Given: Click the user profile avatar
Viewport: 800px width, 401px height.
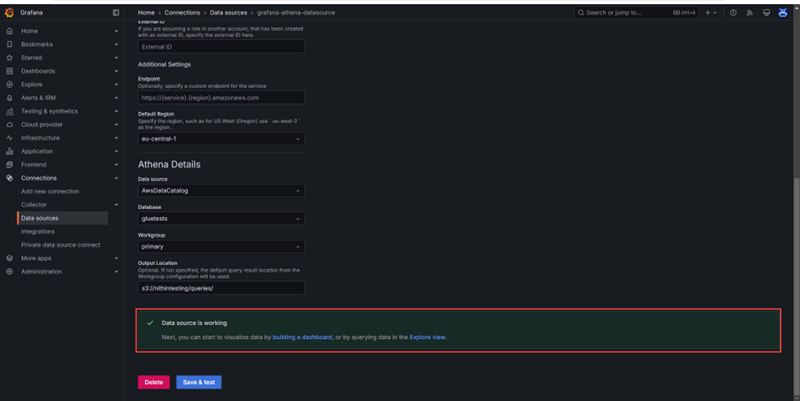Looking at the screenshot, I should click(x=782, y=13).
